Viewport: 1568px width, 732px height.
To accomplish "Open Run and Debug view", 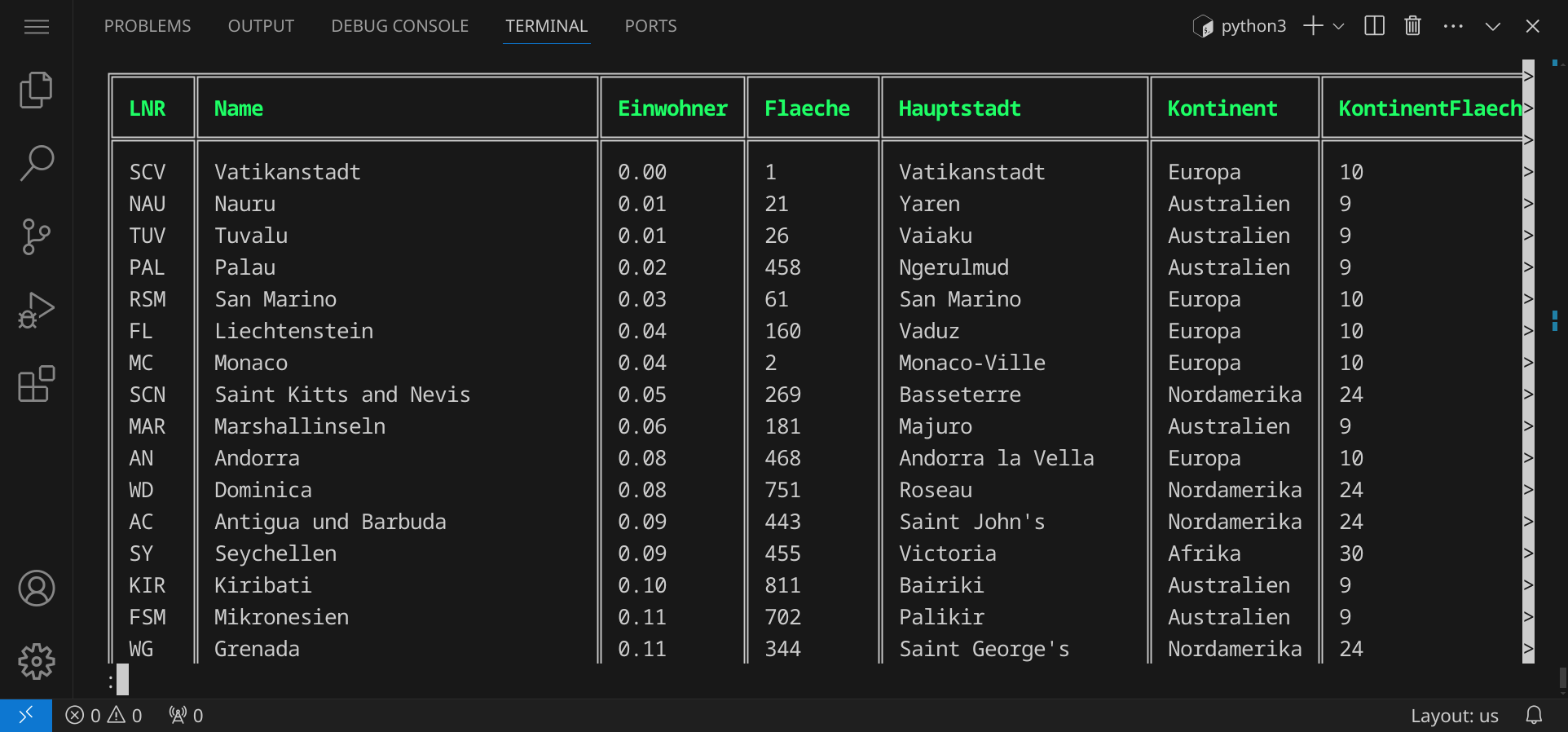I will [36, 311].
